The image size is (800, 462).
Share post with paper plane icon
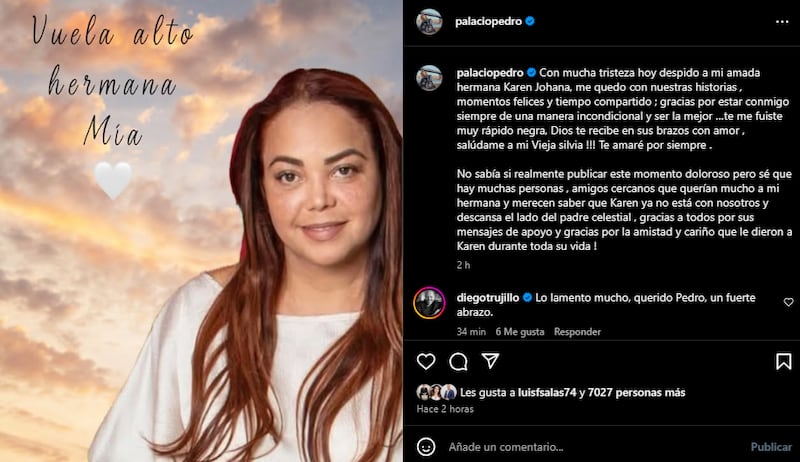490,361
